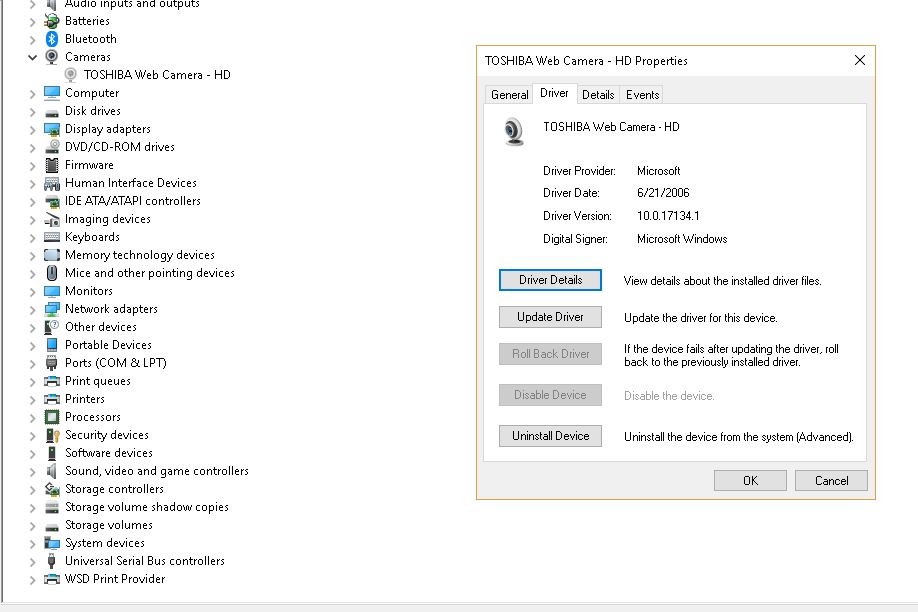The height and width of the screenshot is (612, 918).
Task: Click the Other devices icon
Action: [x=52, y=327]
